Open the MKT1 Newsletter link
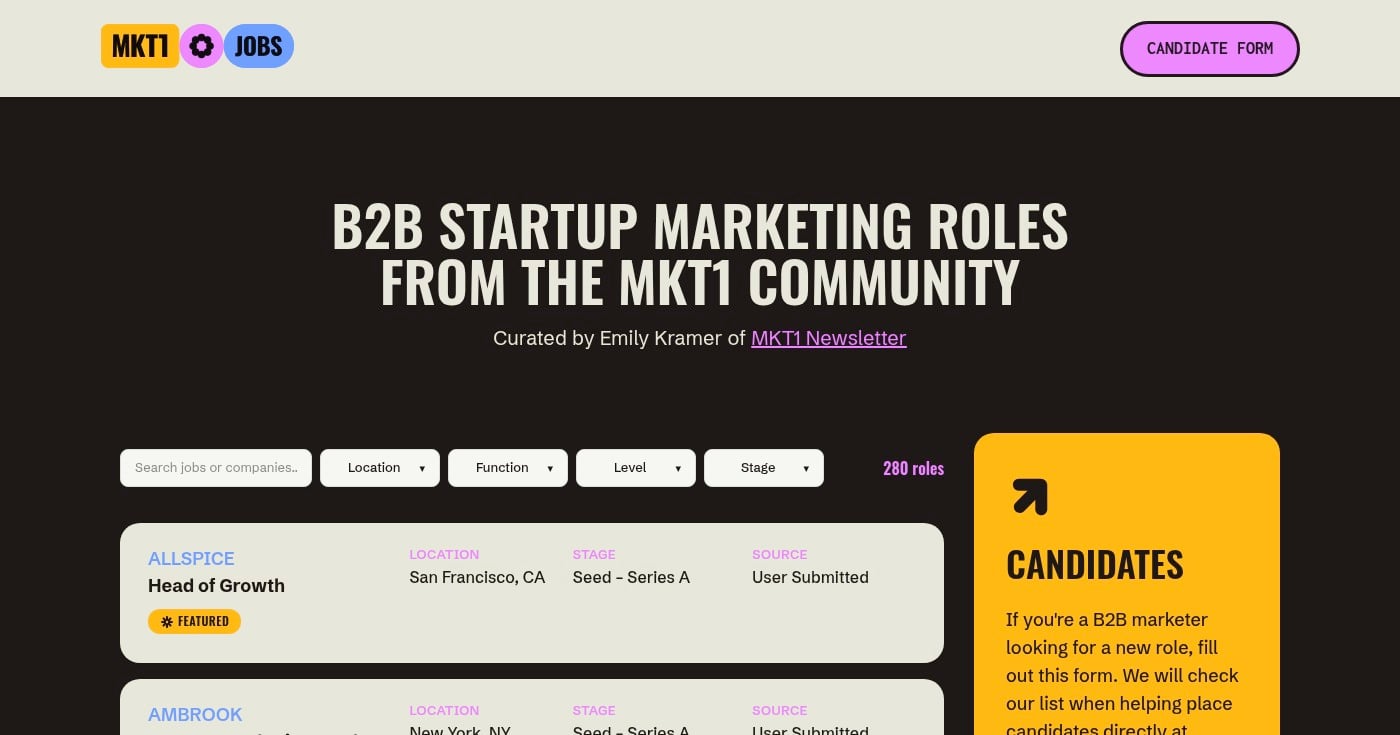The image size is (1400, 735). click(x=828, y=338)
